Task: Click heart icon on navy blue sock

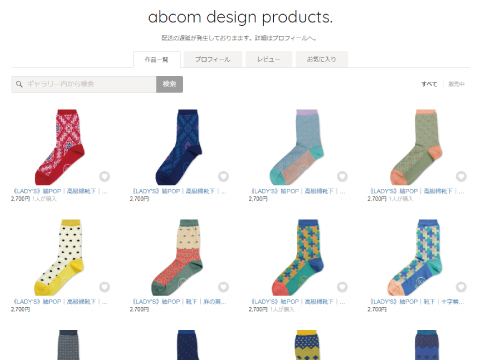Action: pos(223,176)
